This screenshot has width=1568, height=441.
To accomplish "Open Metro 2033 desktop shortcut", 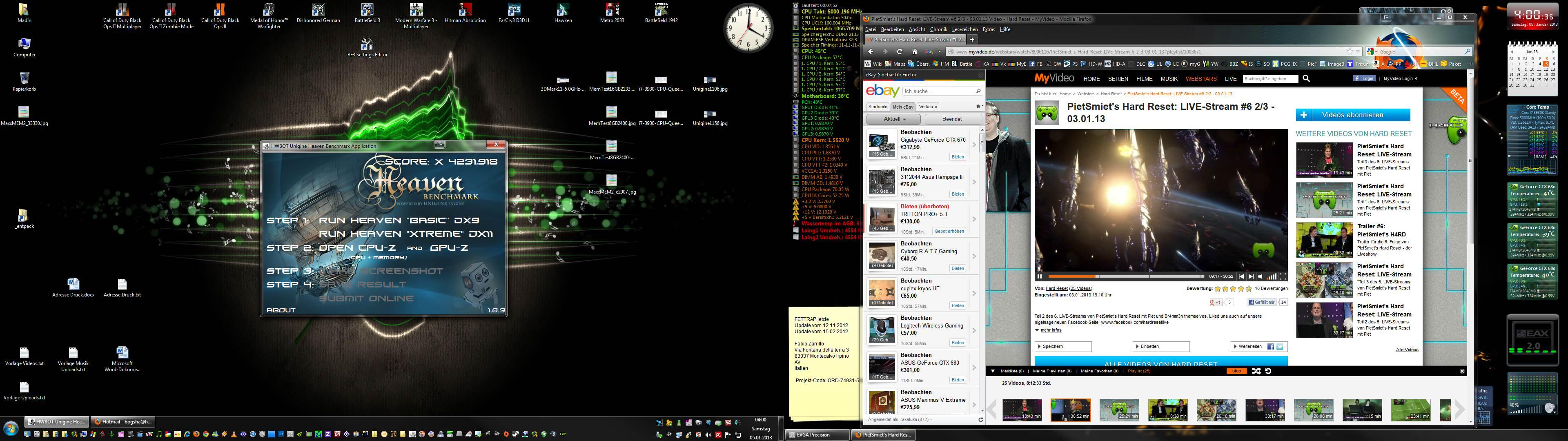I will (x=612, y=13).
